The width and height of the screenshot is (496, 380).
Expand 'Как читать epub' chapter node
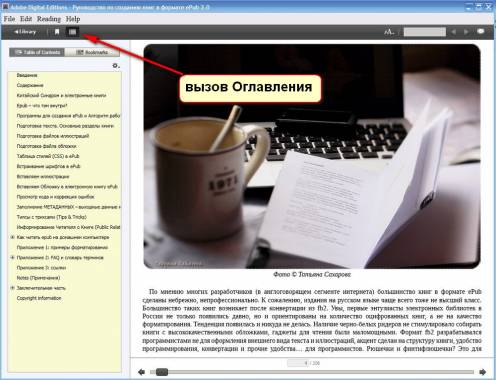12,237
